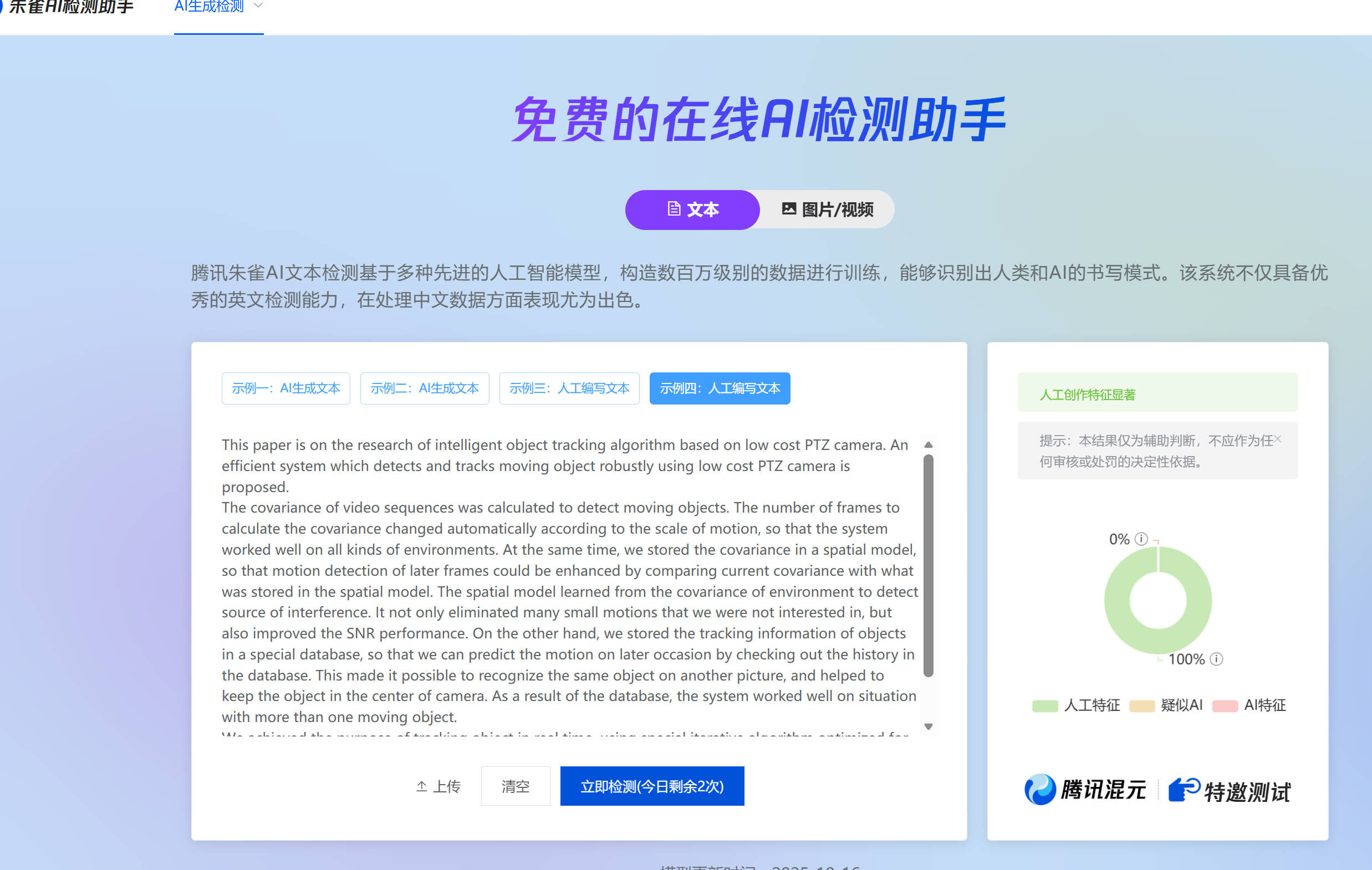
Task: Clear the text with 清空 button
Action: point(516,786)
